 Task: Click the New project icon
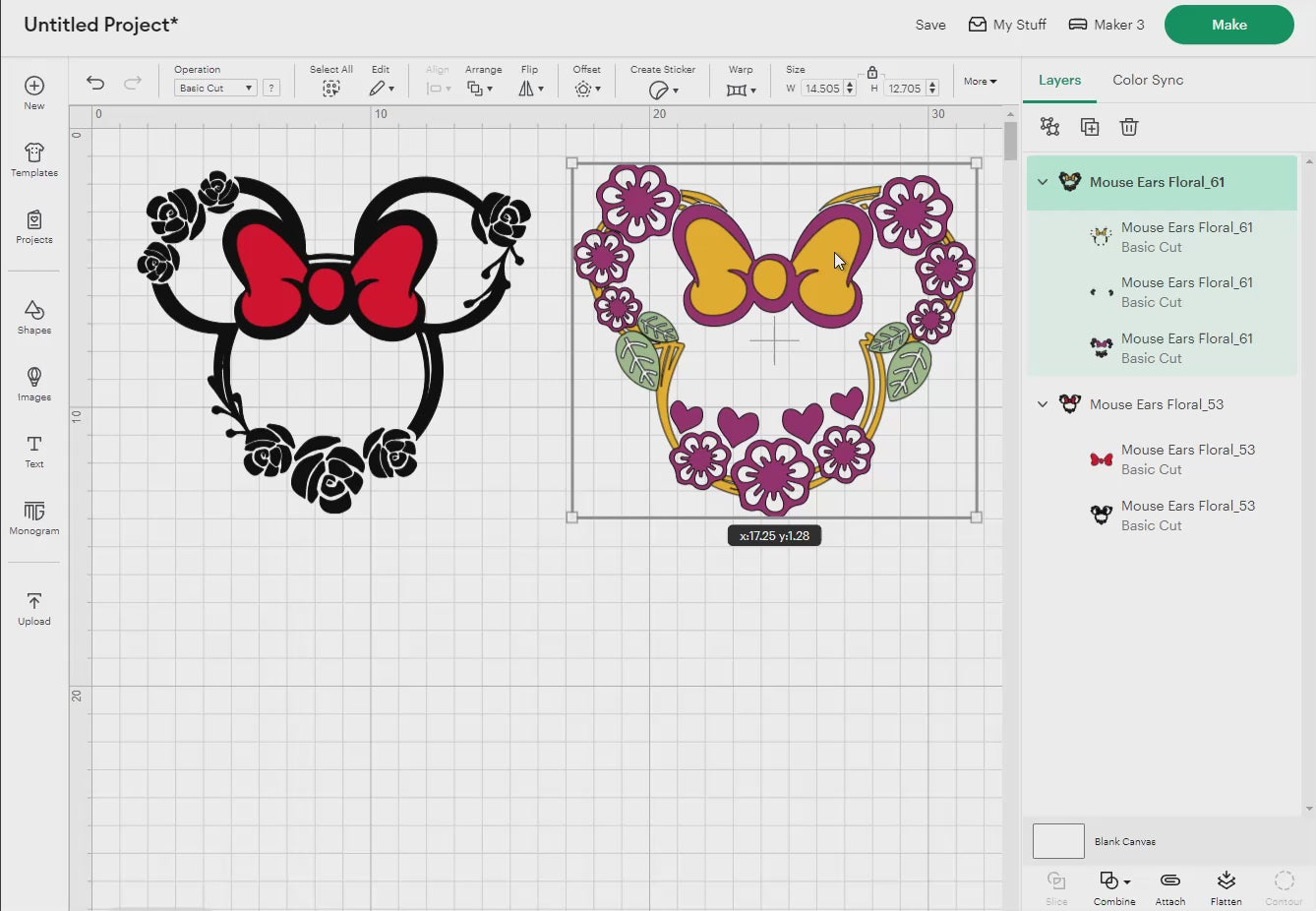click(x=34, y=92)
